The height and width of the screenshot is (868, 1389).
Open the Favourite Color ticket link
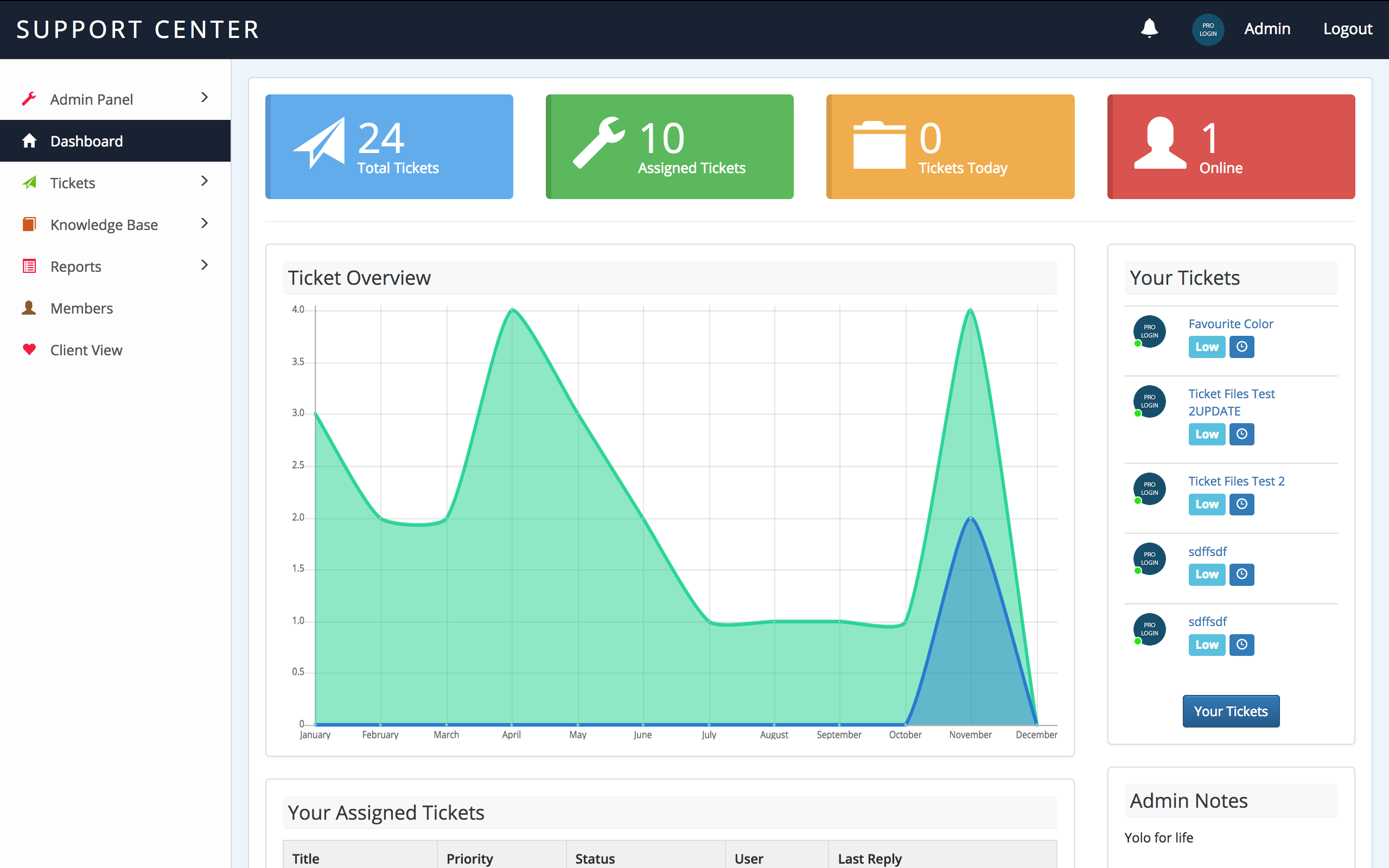pos(1230,324)
